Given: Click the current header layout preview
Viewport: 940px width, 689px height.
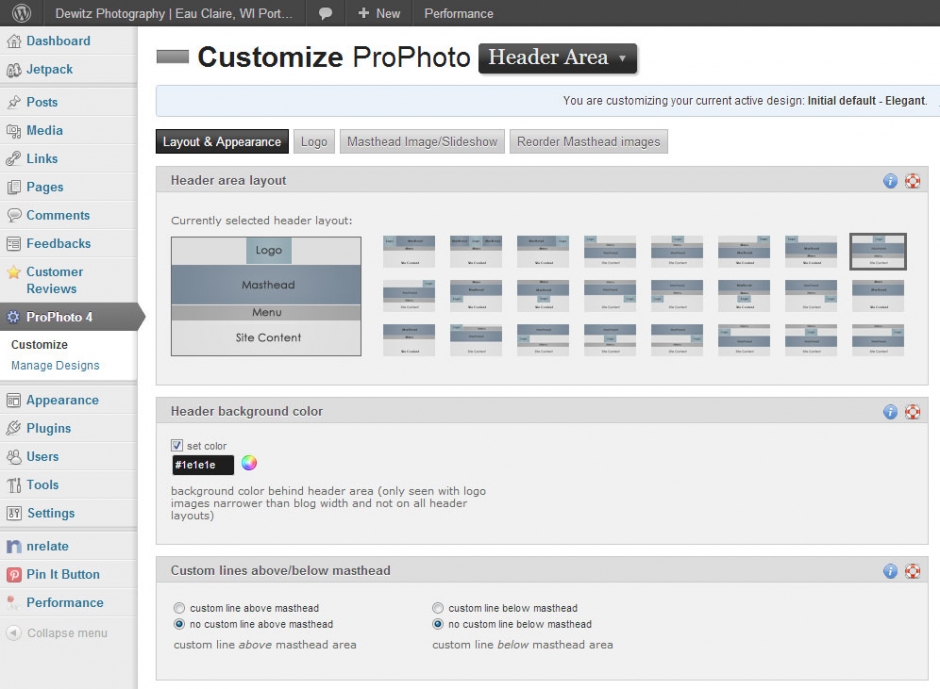Looking at the screenshot, I should (266, 296).
